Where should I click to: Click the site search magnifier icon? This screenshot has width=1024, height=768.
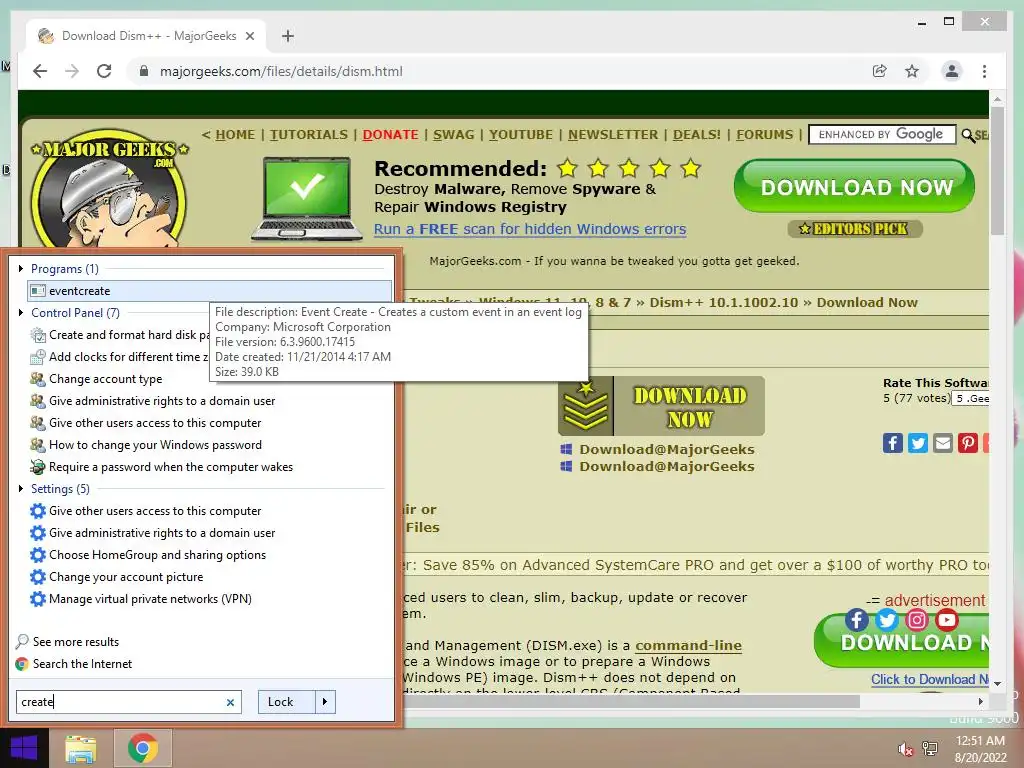(x=968, y=135)
